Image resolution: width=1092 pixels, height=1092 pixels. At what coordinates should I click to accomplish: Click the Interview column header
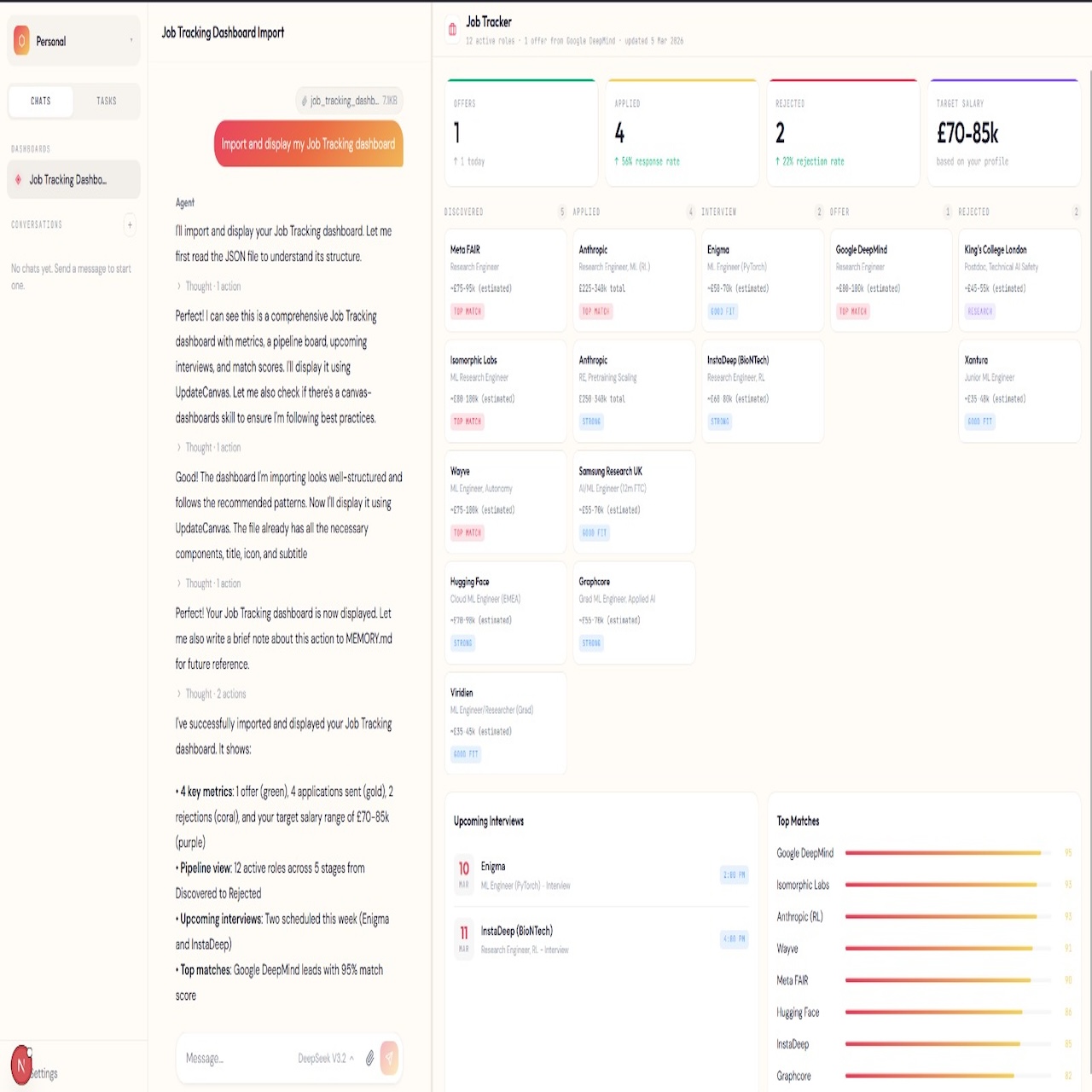(719, 212)
